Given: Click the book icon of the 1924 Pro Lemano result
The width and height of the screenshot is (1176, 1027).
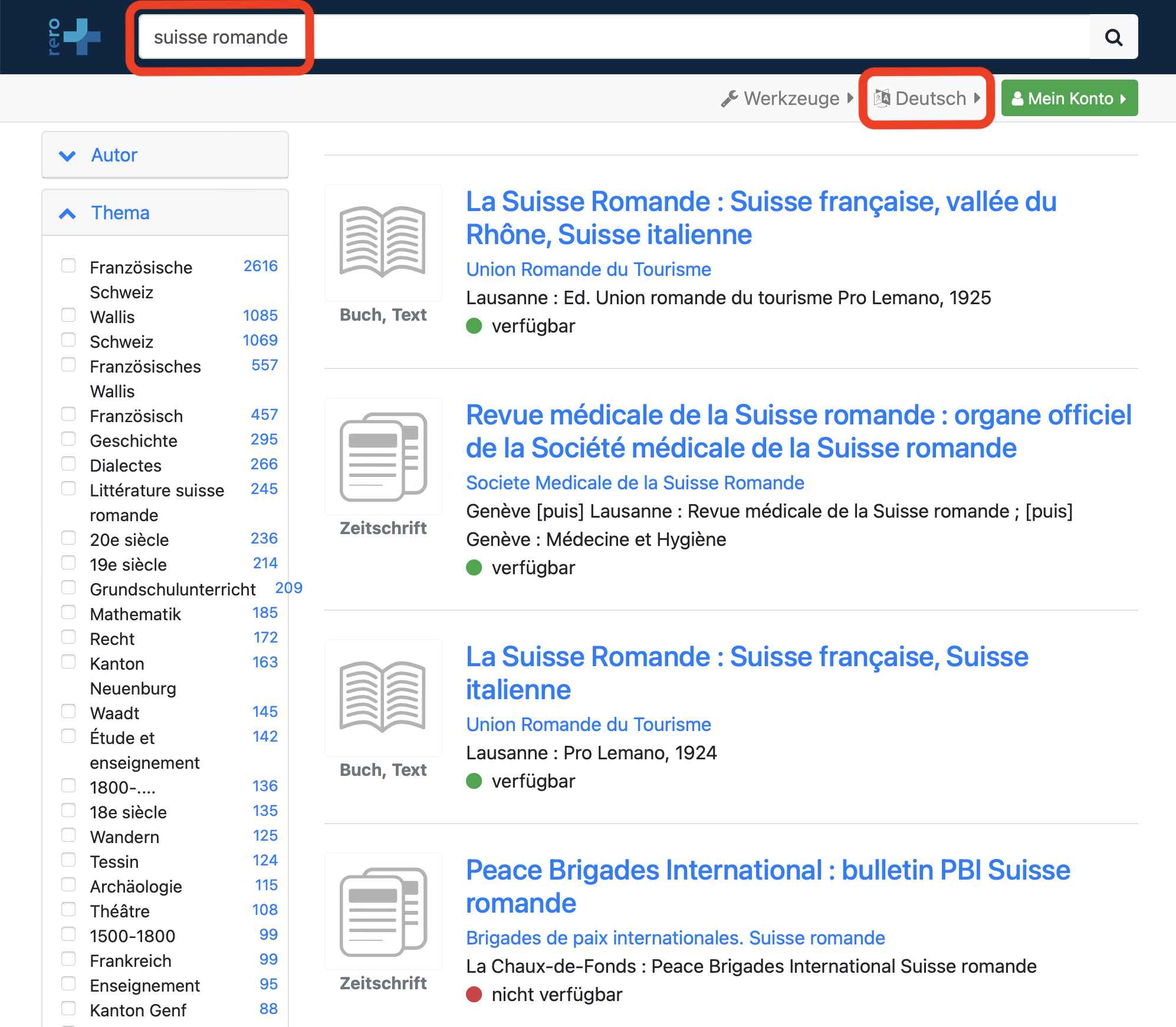Looking at the screenshot, I should (x=383, y=697).
